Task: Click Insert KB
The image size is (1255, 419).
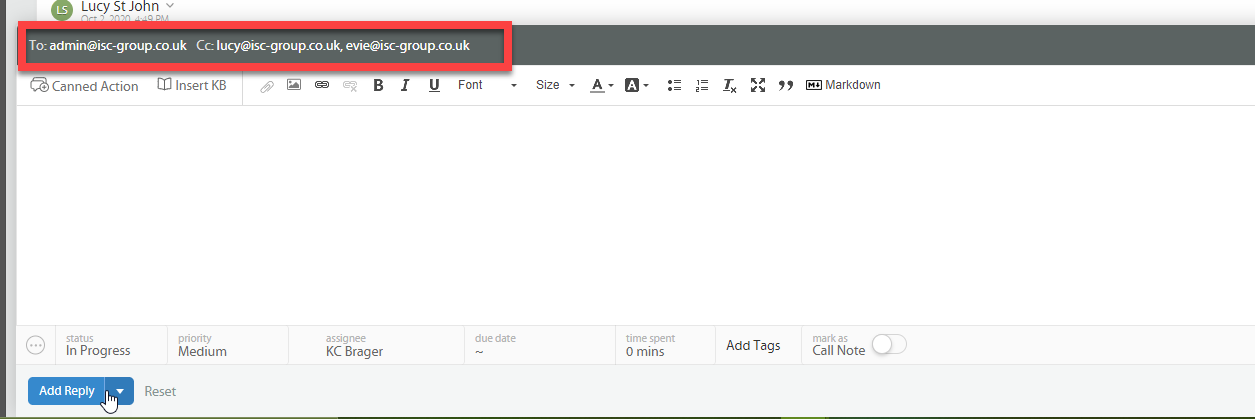Action: tap(192, 85)
